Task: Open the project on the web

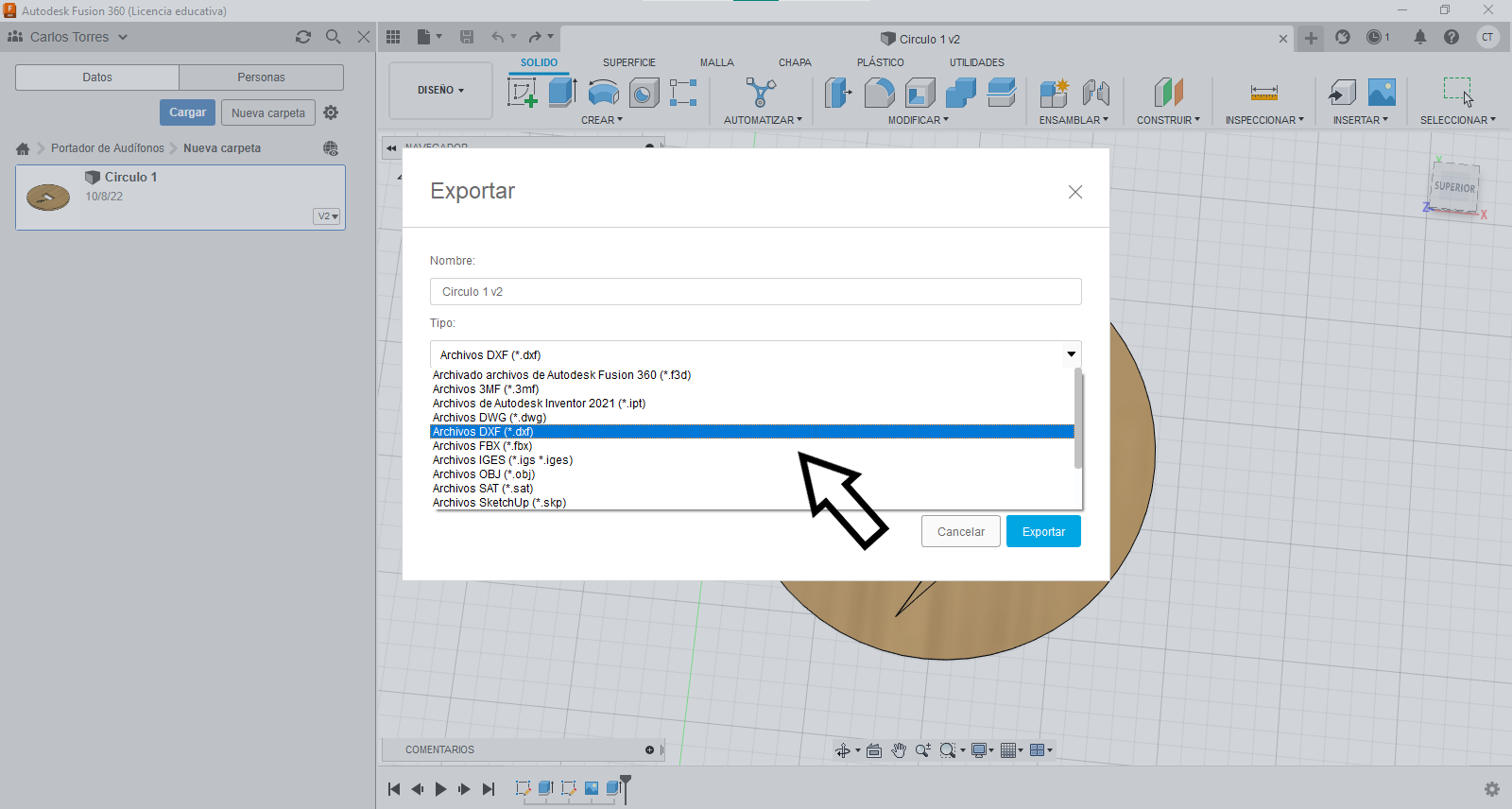Action: pos(330,148)
